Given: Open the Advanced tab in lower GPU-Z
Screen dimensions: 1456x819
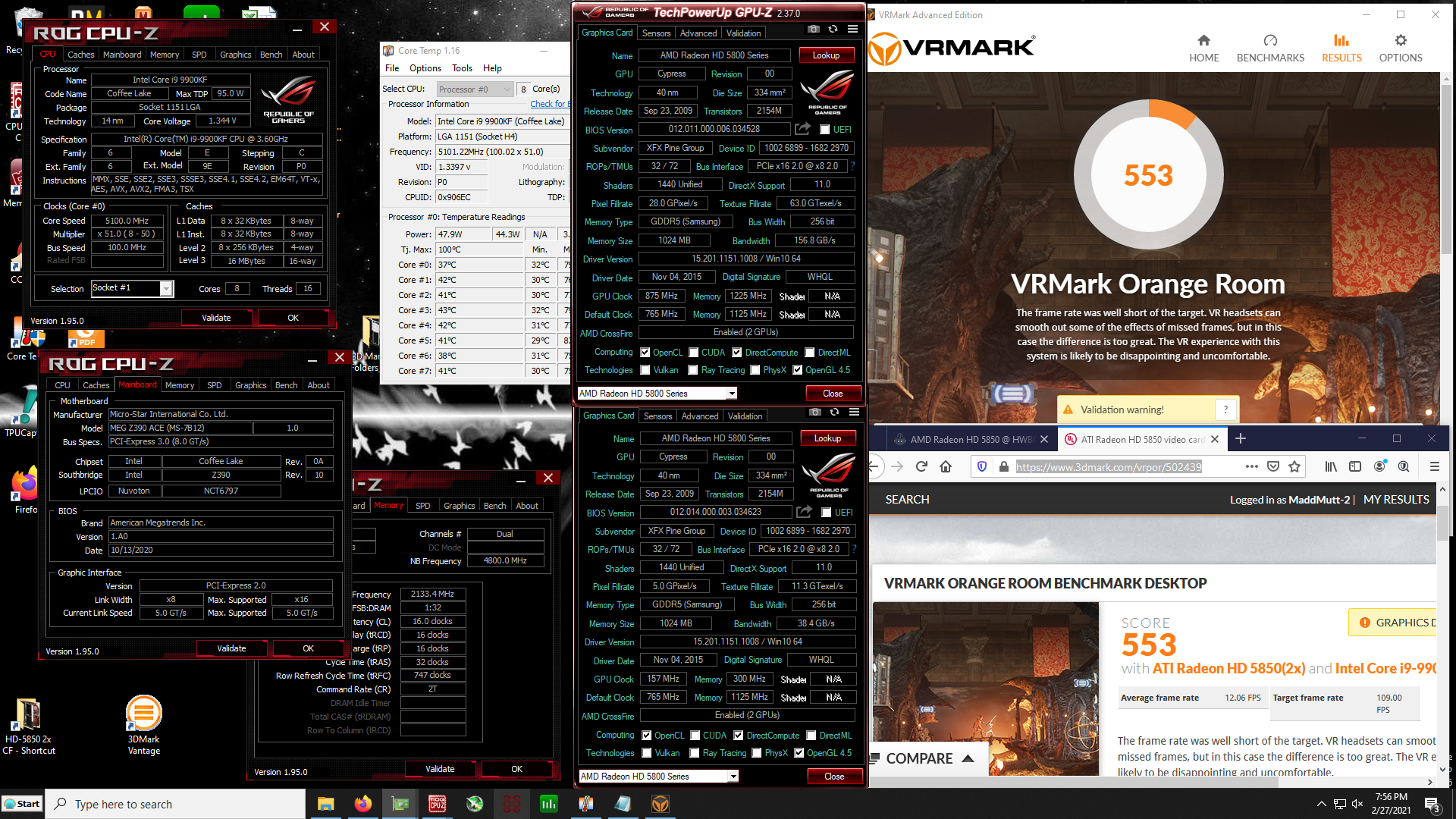Looking at the screenshot, I should coord(699,416).
